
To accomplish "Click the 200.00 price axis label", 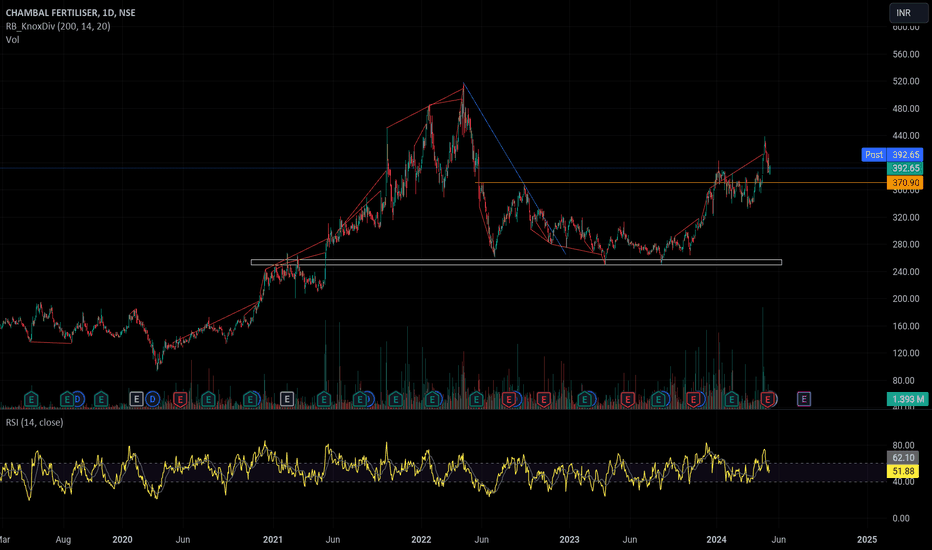I will (x=906, y=299).
